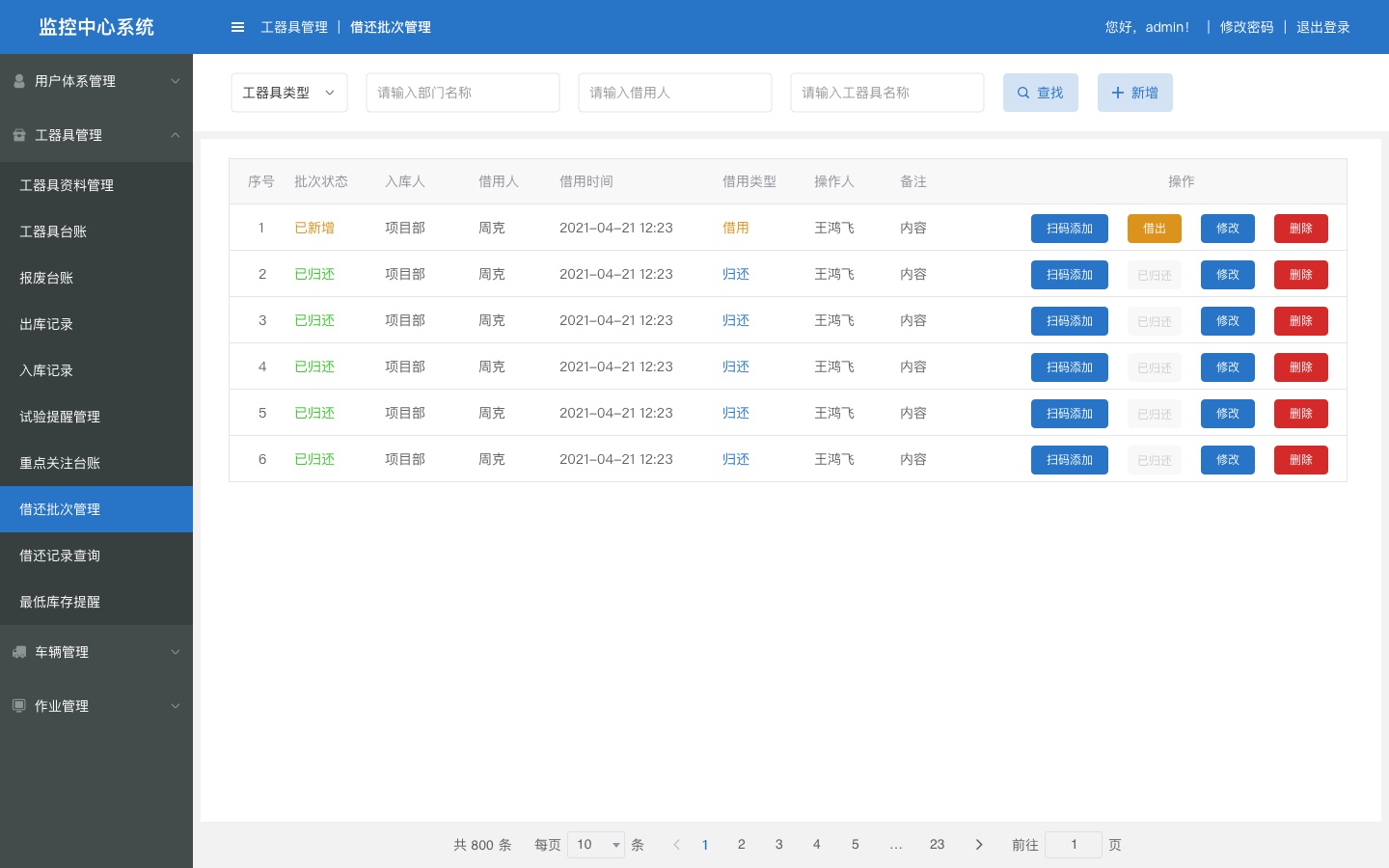Click 删除 in row 6

tap(1301, 460)
